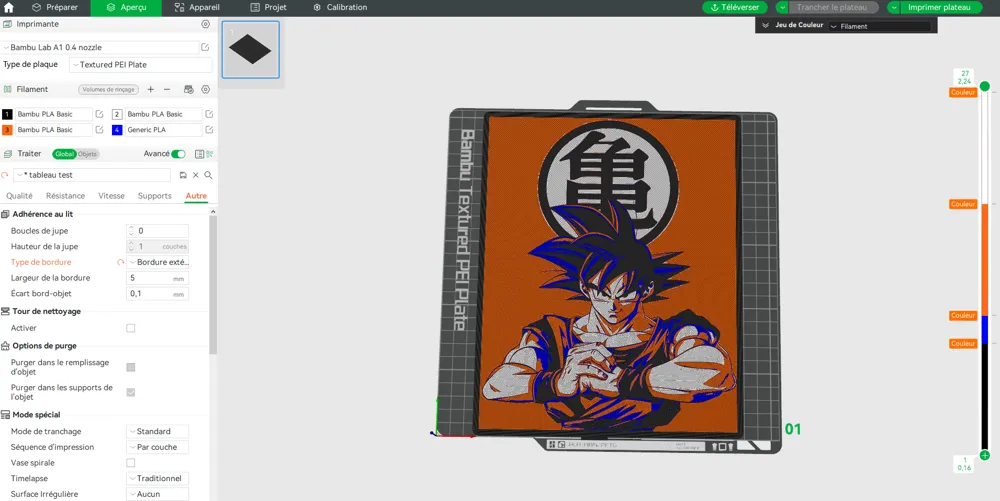Add a filament with the plus icon
This screenshot has width=1000, height=501.
[x=151, y=90]
